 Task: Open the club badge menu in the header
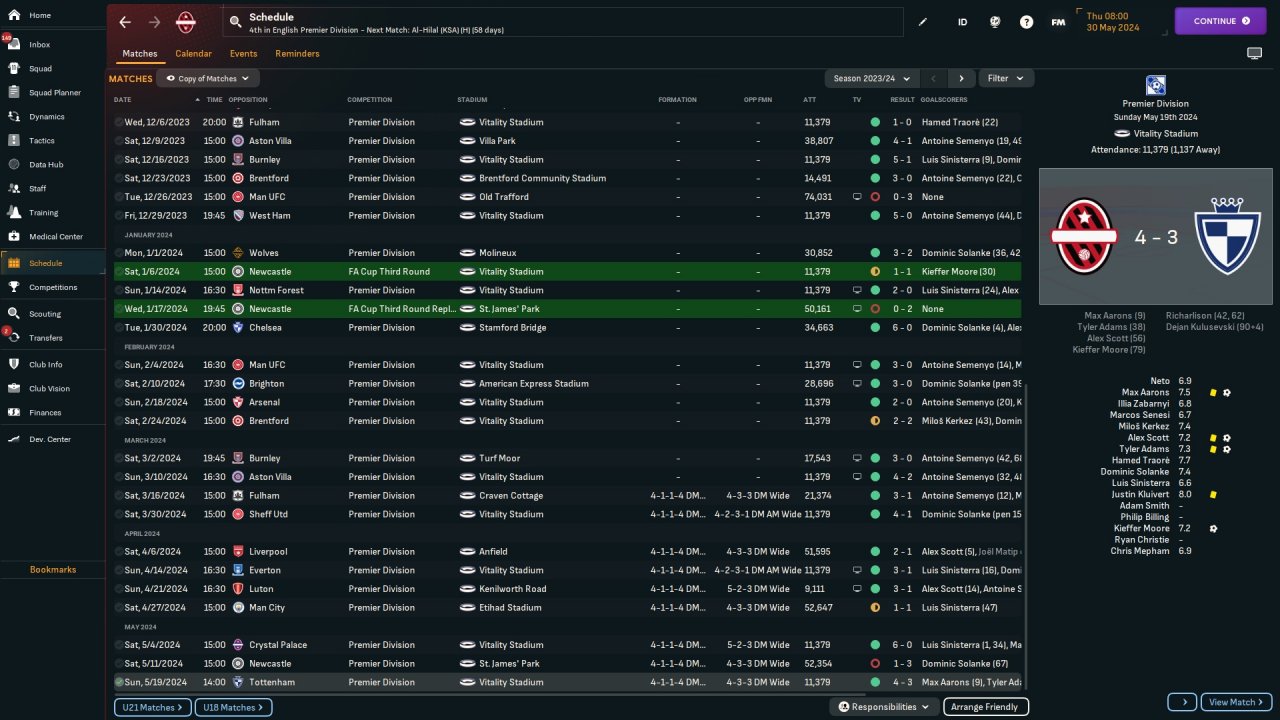pyautogui.click(x=186, y=21)
